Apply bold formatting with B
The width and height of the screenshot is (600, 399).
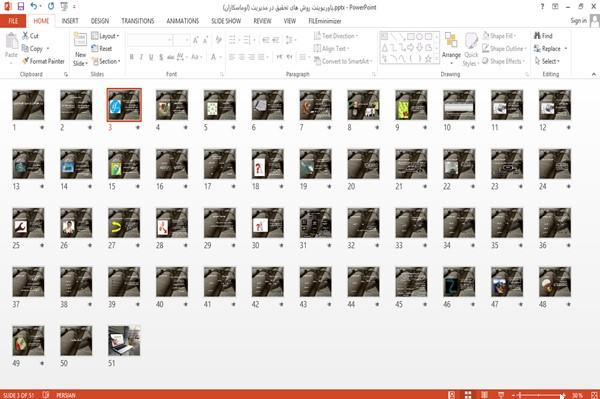point(132,57)
